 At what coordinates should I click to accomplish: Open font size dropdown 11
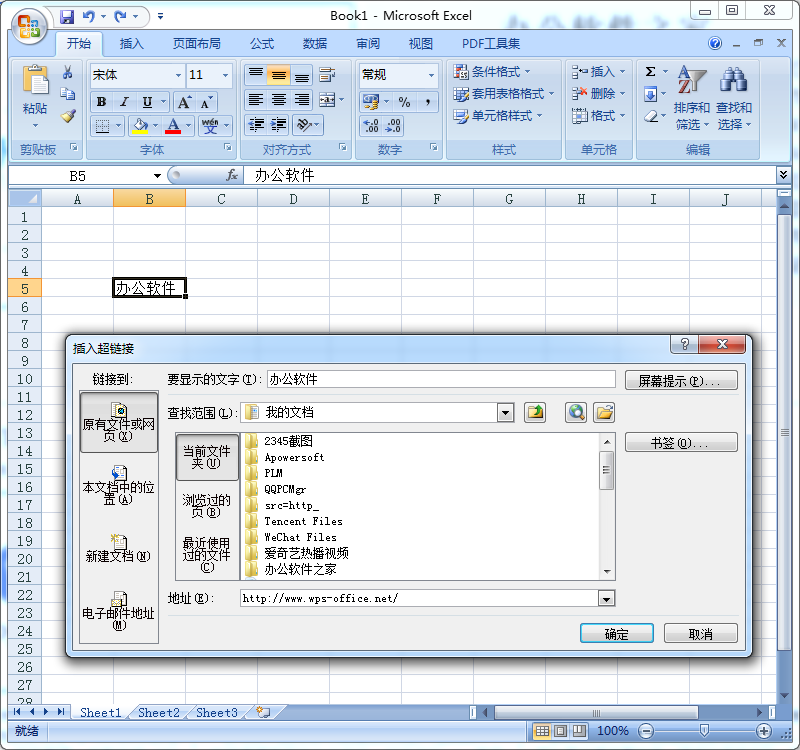pos(225,75)
